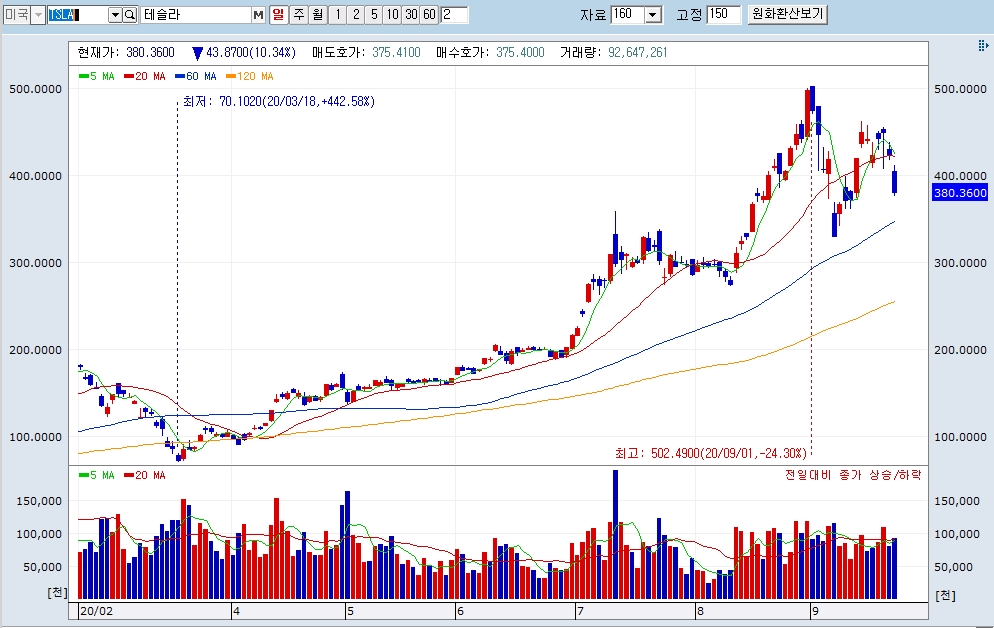Open the chart options icon at top right
The image size is (994, 628).
982,47
